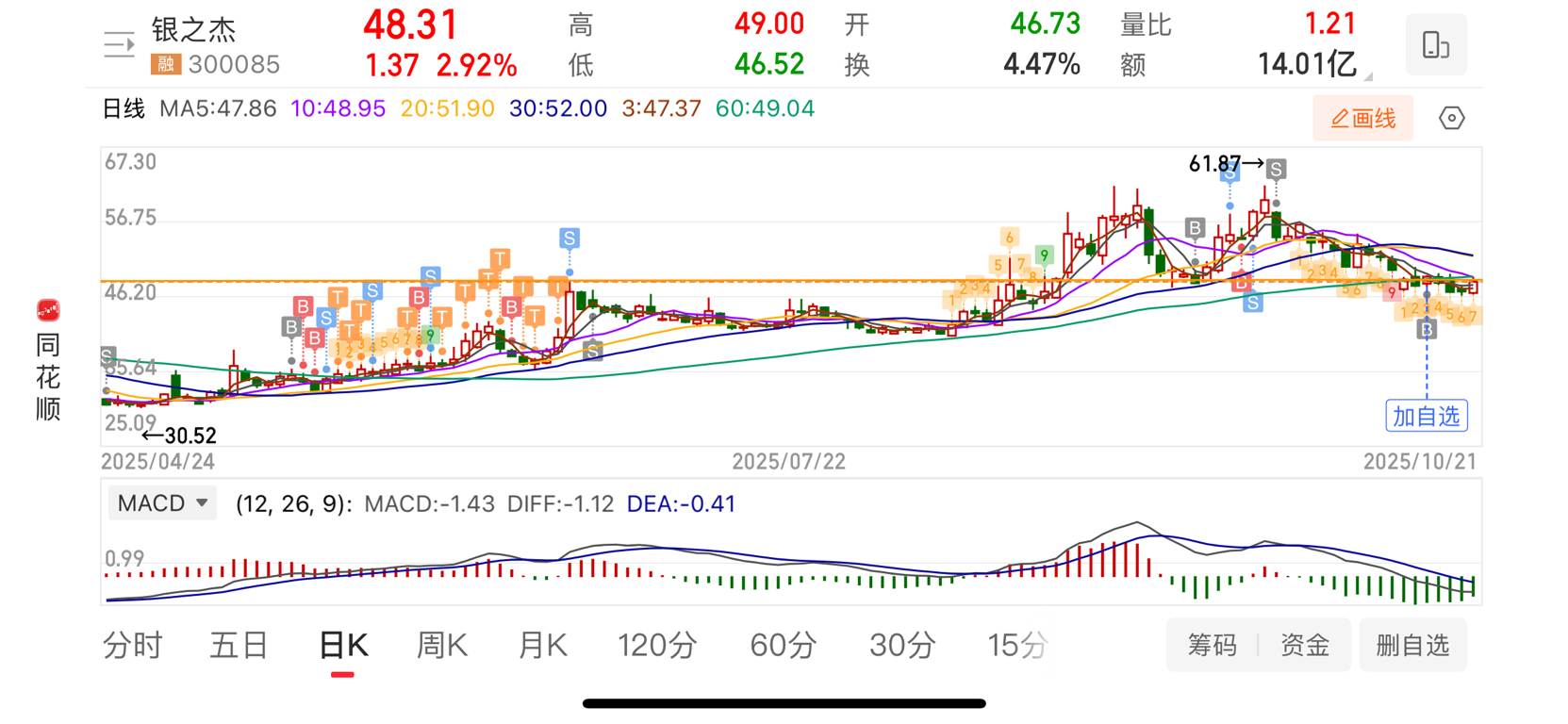Open chart settings hexagon icon
Image resolution: width=1568 pixels, height=724 pixels.
coord(1452,118)
